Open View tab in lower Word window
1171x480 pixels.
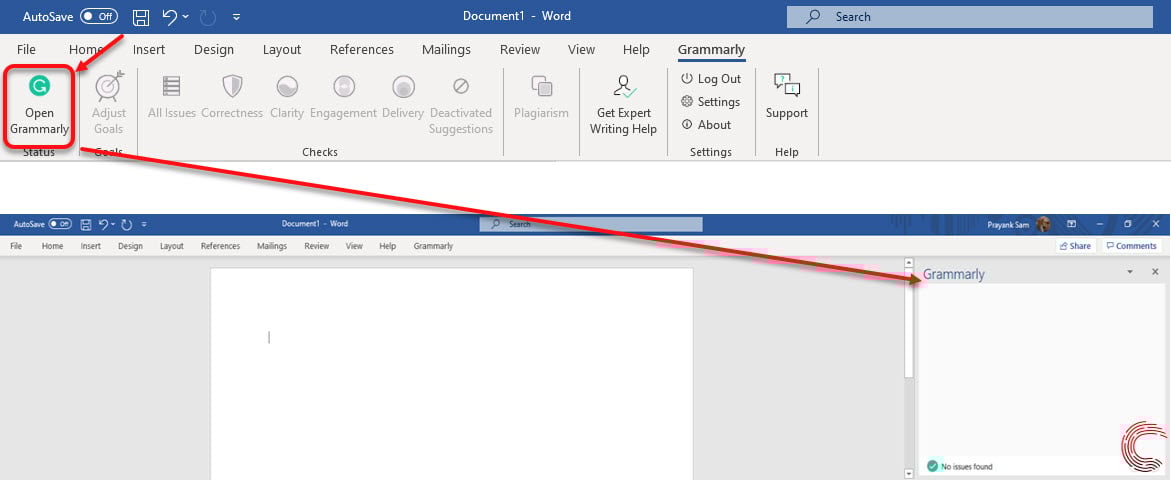tap(354, 246)
